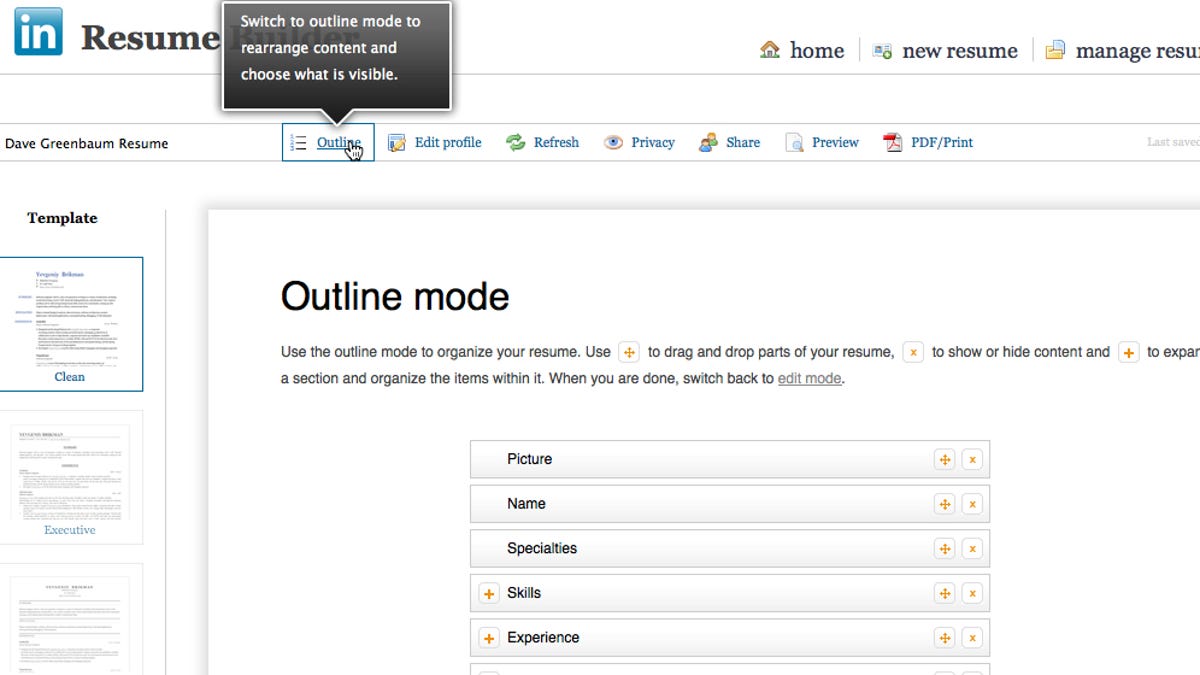Screen dimensions: 1200x675
Task: Click the Refresh text button
Action: pyautogui.click(x=556, y=143)
